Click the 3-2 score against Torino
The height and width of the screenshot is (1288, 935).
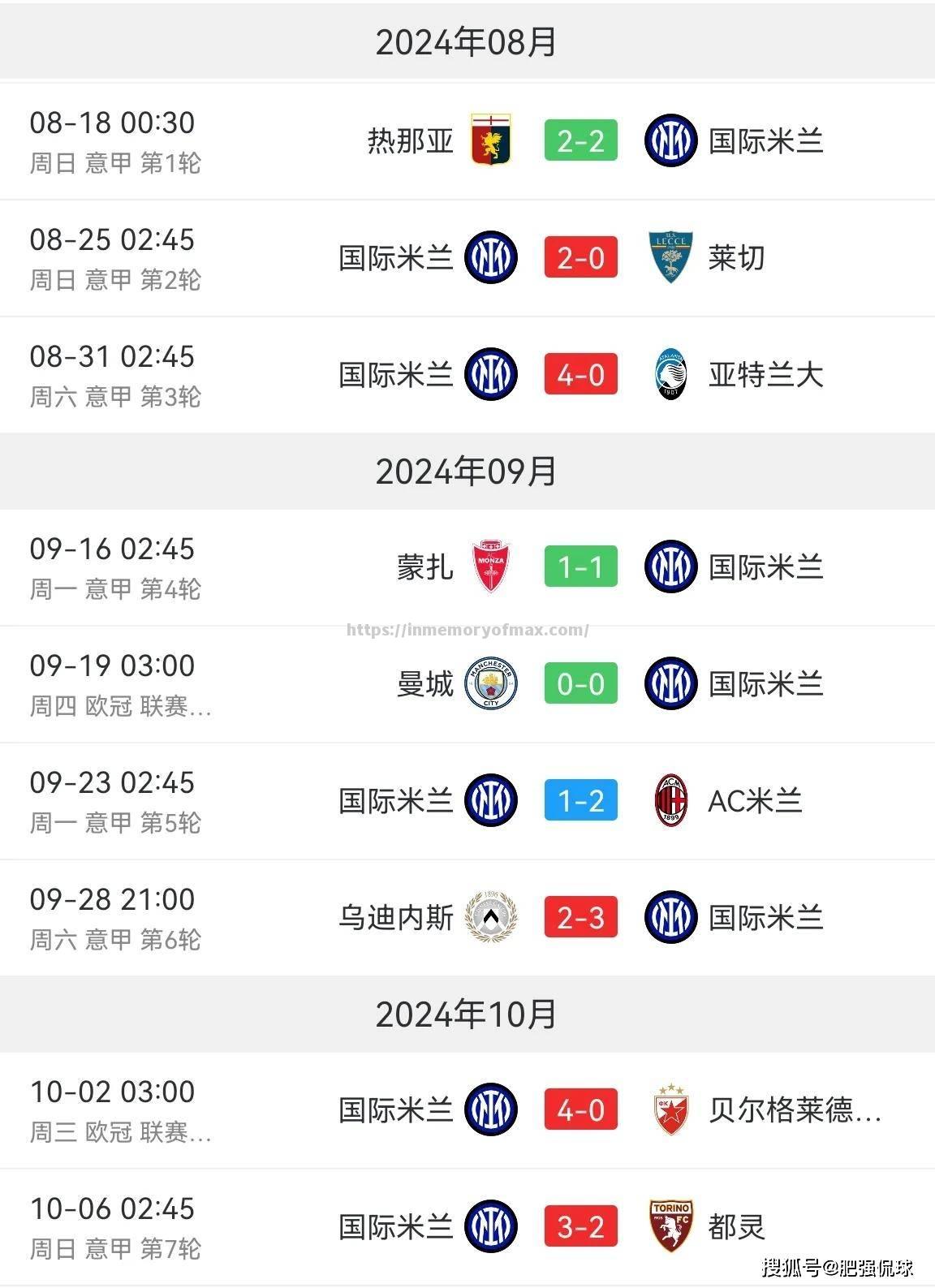[580, 1226]
